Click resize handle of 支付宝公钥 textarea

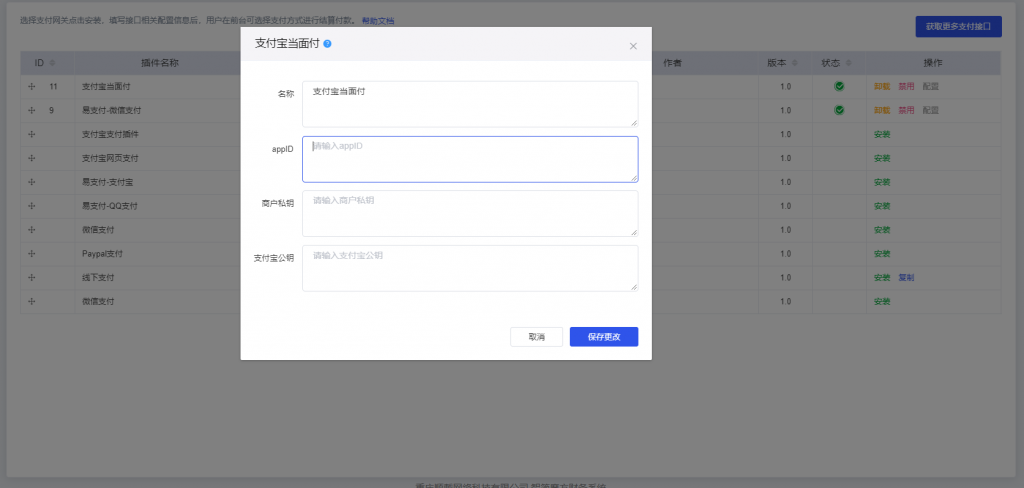coord(634,287)
